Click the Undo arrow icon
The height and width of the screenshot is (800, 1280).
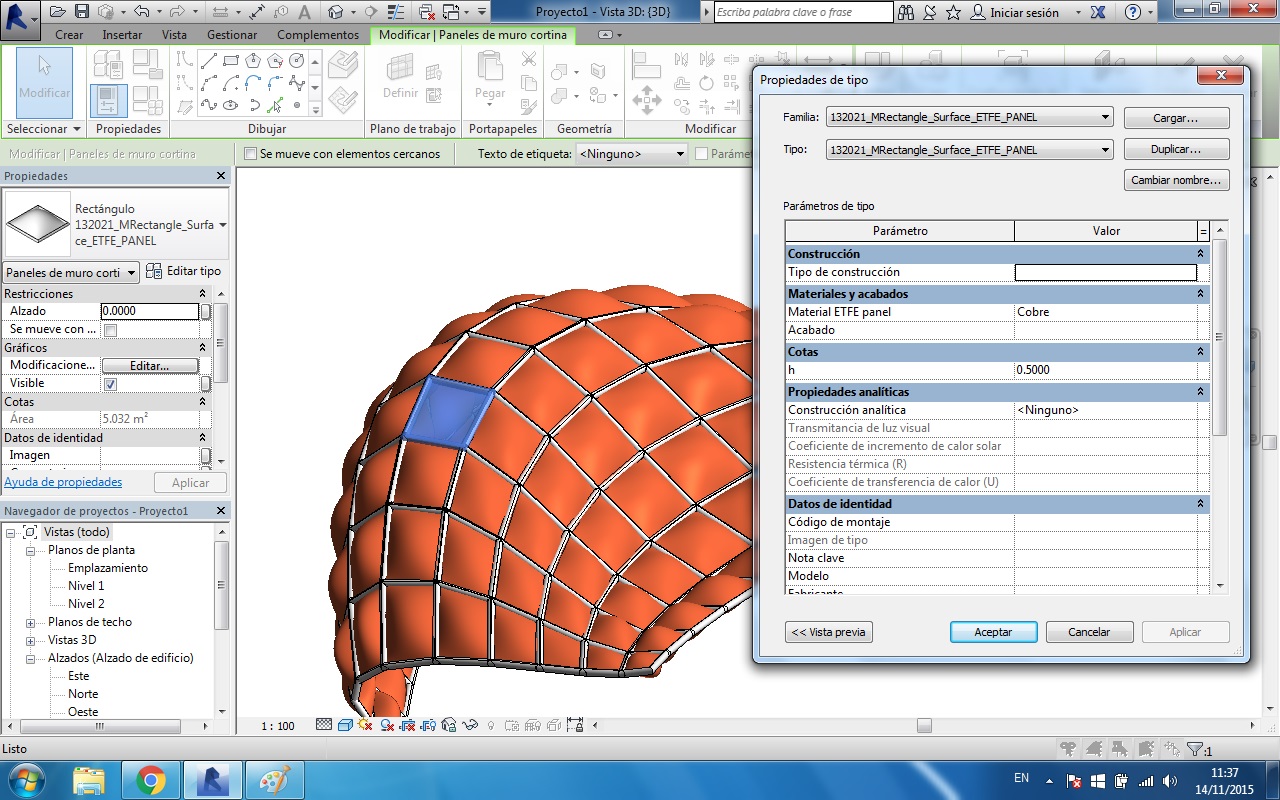coord(140,12)
